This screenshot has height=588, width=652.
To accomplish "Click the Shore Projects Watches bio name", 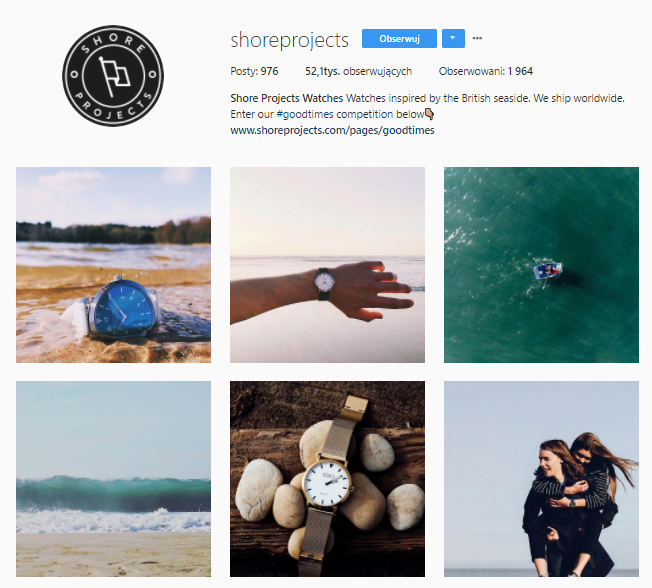I will tap(286, 99).
